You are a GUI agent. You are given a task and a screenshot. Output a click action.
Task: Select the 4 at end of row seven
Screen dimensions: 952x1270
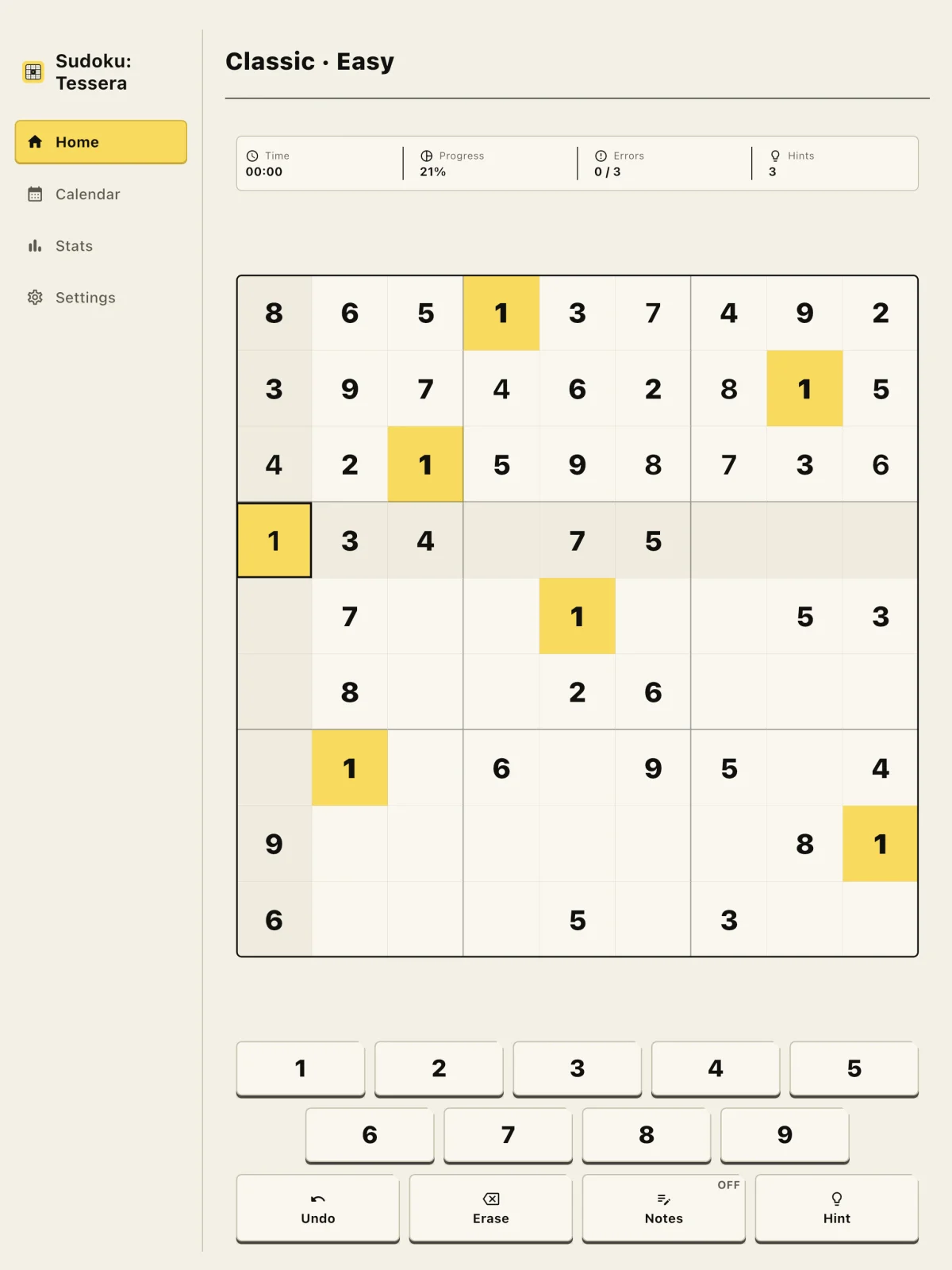pos(881,768)
